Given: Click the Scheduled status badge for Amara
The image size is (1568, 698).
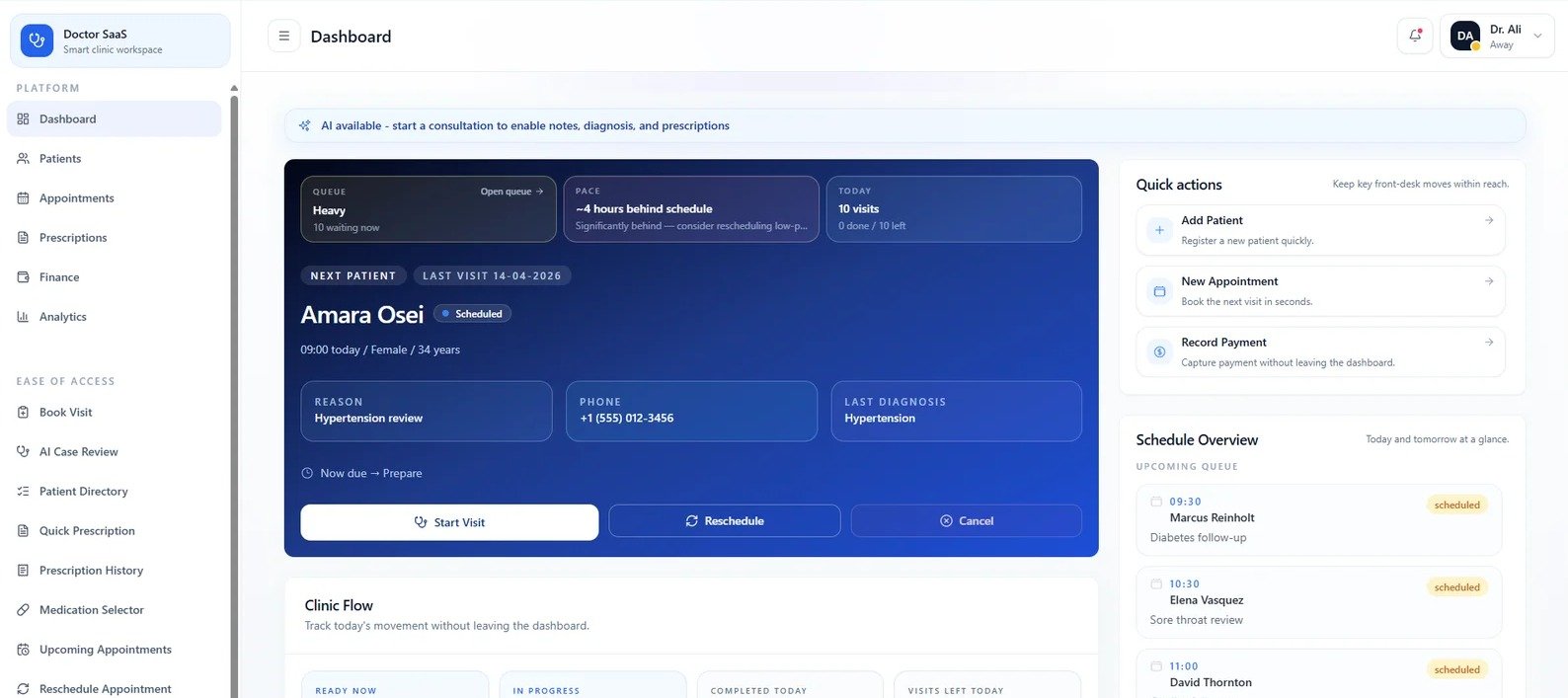Looking at the screenshot, I should click(x=472, y=314).
